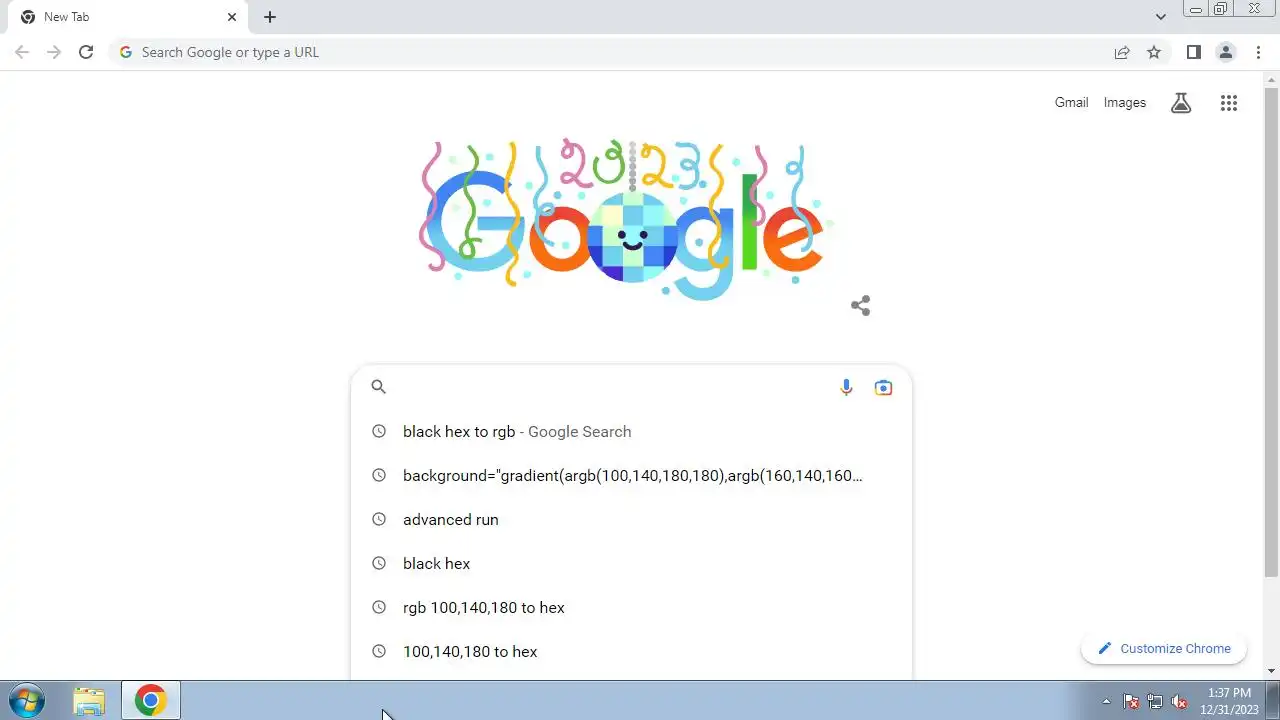Screen dimensions: 1280x720
Task: Open the Windows Start button
Action: (x=26, y=701)
